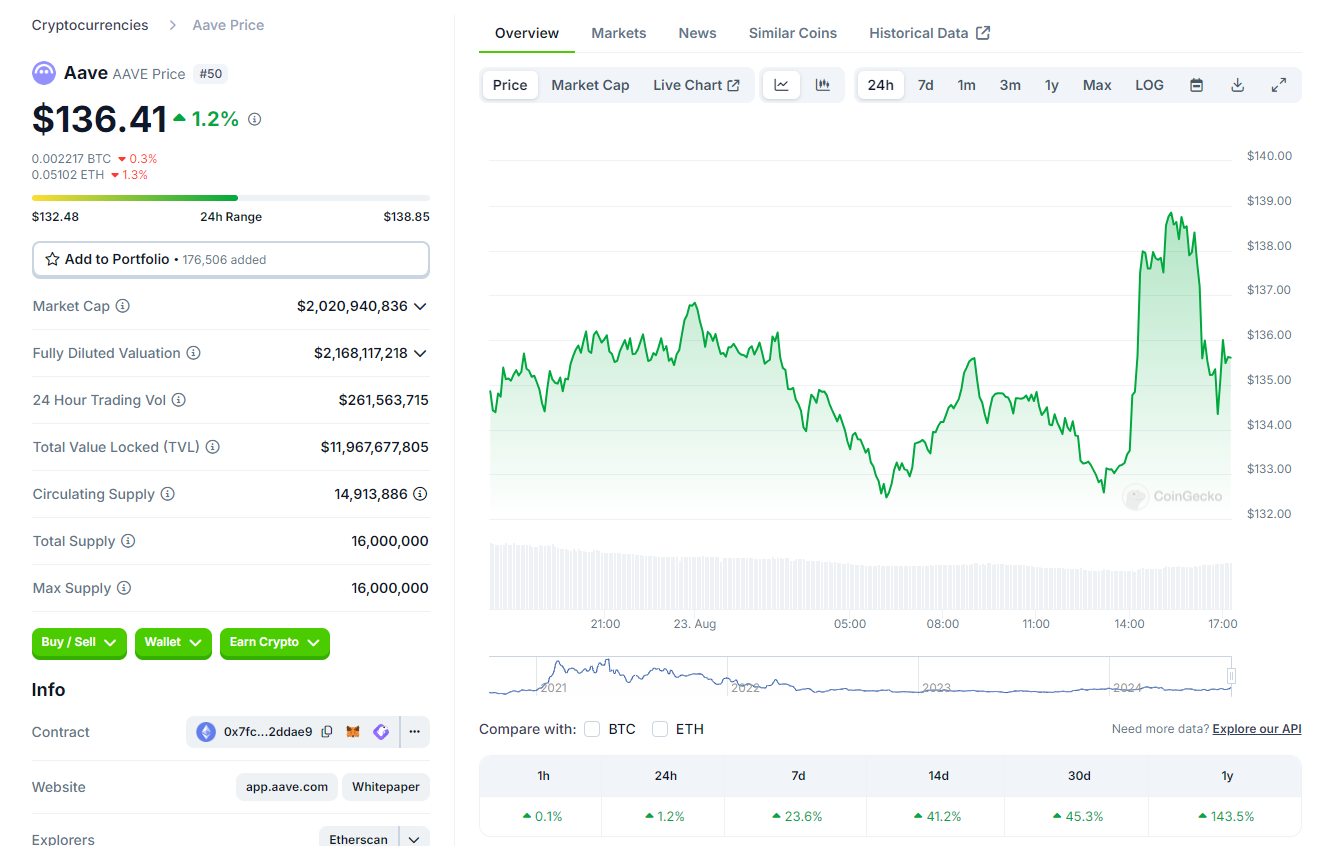
Task: Select the Max time range
Action: point(1097,85)
